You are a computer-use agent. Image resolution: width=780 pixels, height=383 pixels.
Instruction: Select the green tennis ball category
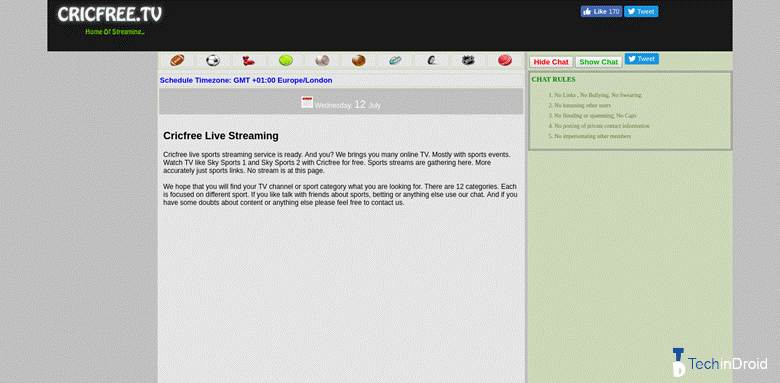click(x=286, y=61)
